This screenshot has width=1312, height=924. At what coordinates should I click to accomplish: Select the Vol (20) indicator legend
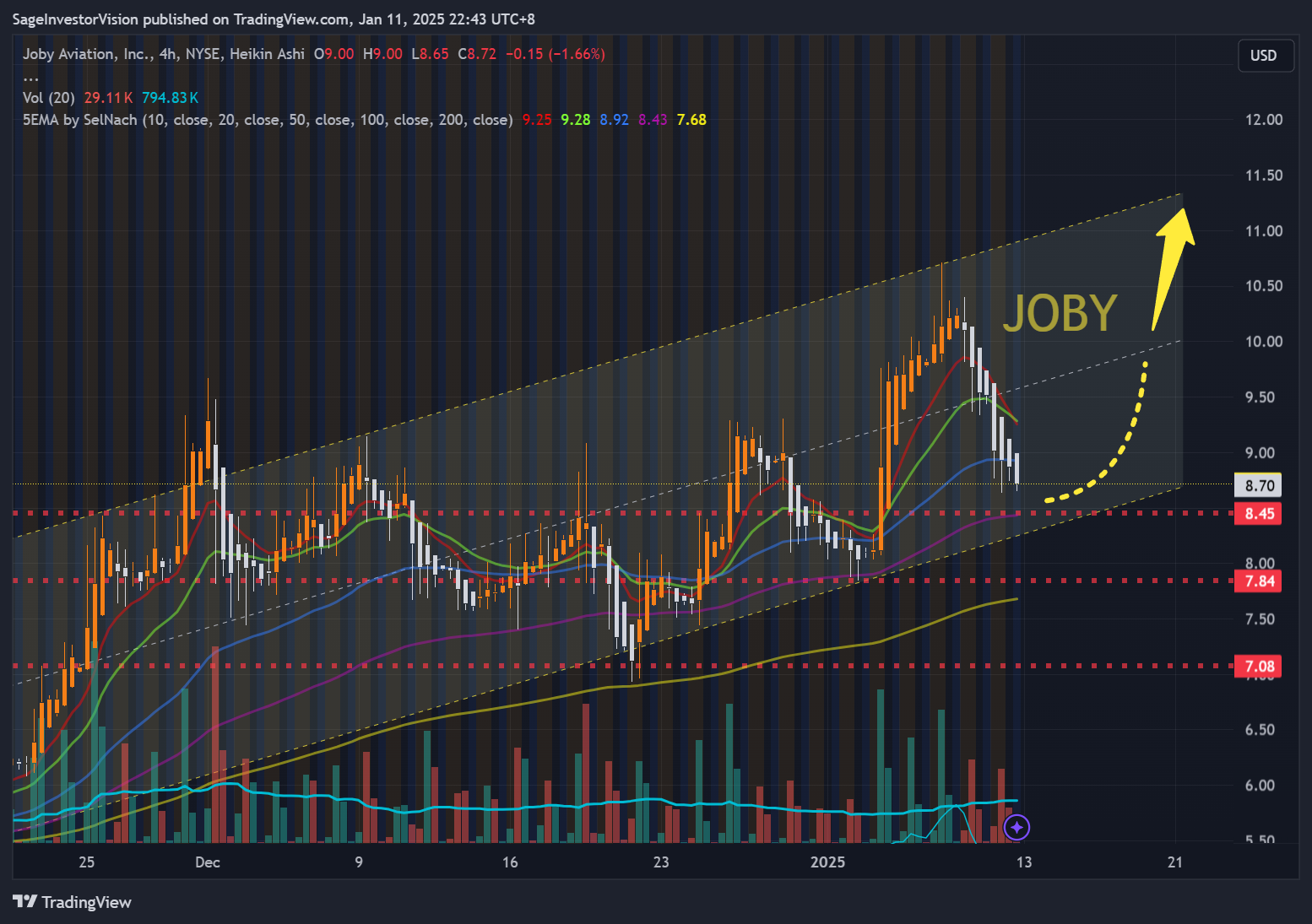(49, 98)
